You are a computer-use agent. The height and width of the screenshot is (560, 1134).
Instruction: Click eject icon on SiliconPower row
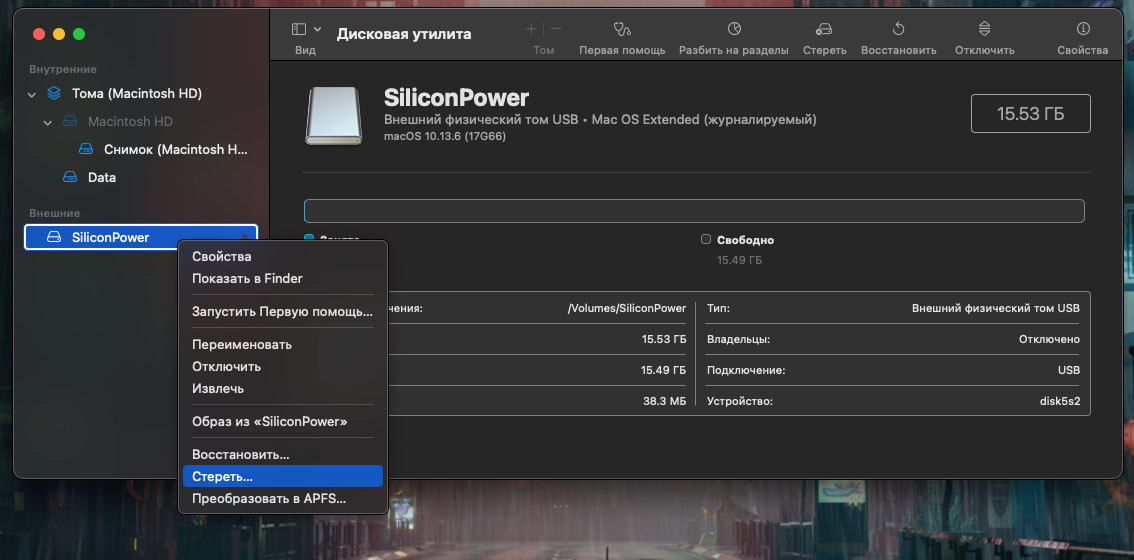[245, 237]
